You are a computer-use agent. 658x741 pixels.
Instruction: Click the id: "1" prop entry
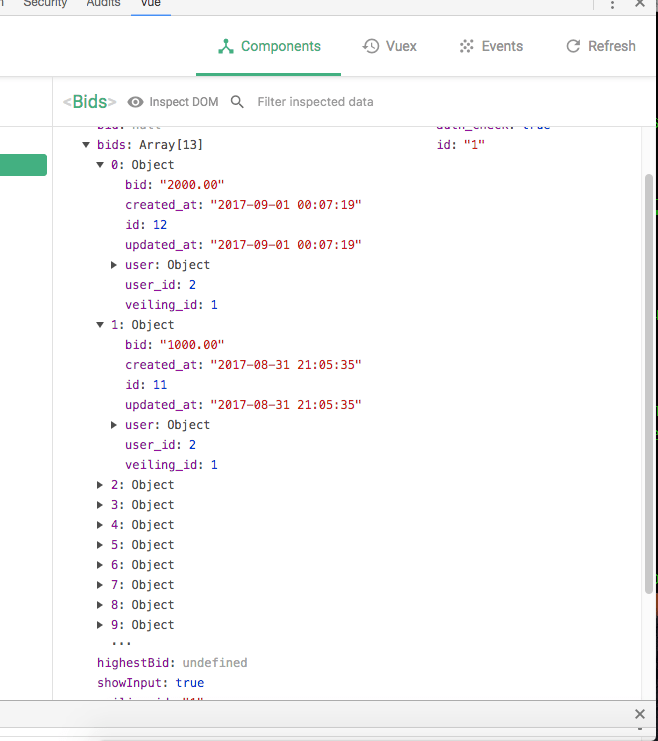coord(461,145)
